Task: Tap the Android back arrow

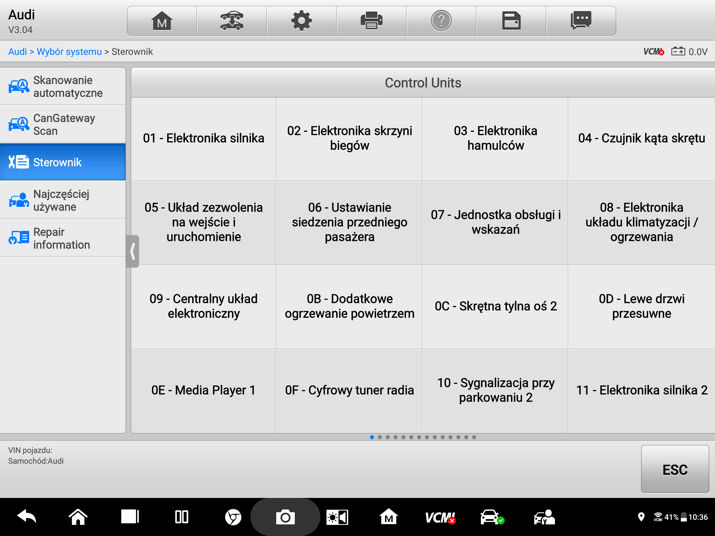Action: click(26, 517)
